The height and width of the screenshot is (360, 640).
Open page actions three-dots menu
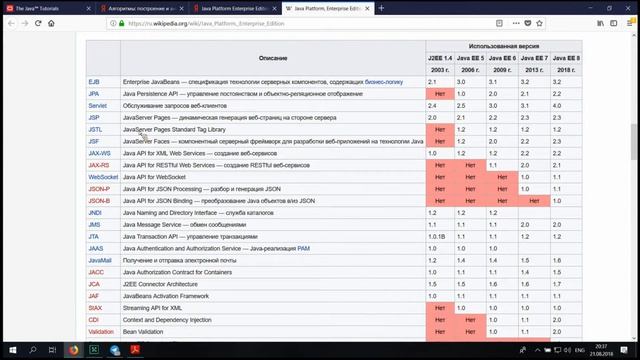516,23
